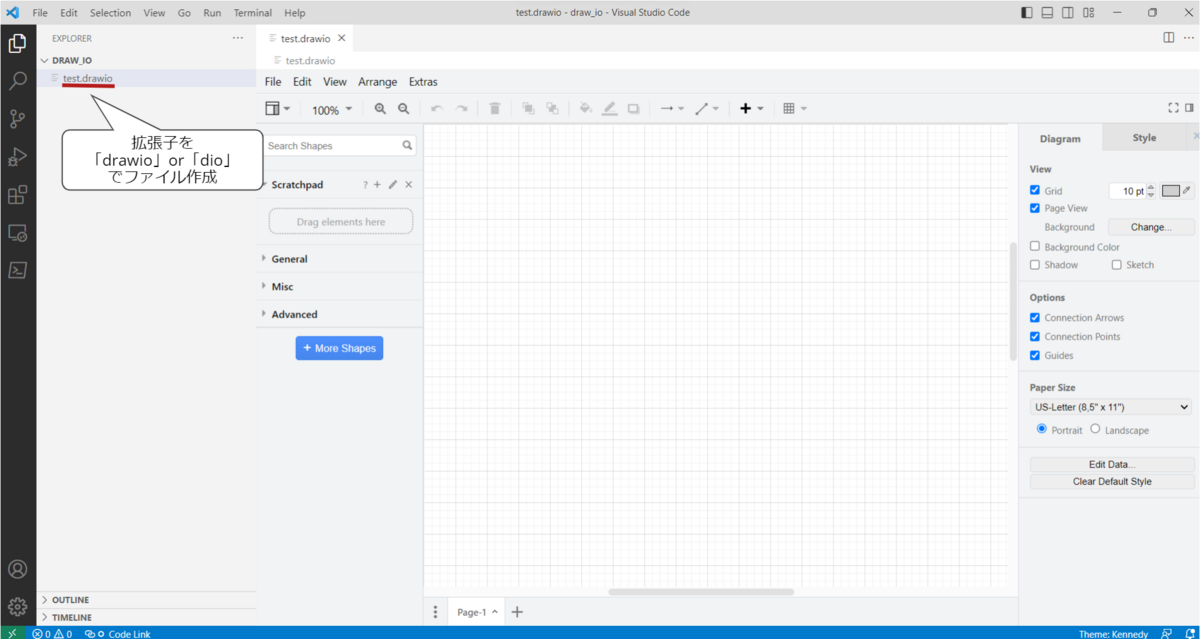Screen dimensions: 1200x639
Task: Select Landscape orientation
Action: pyautogui.click(x=1095, y=429)
